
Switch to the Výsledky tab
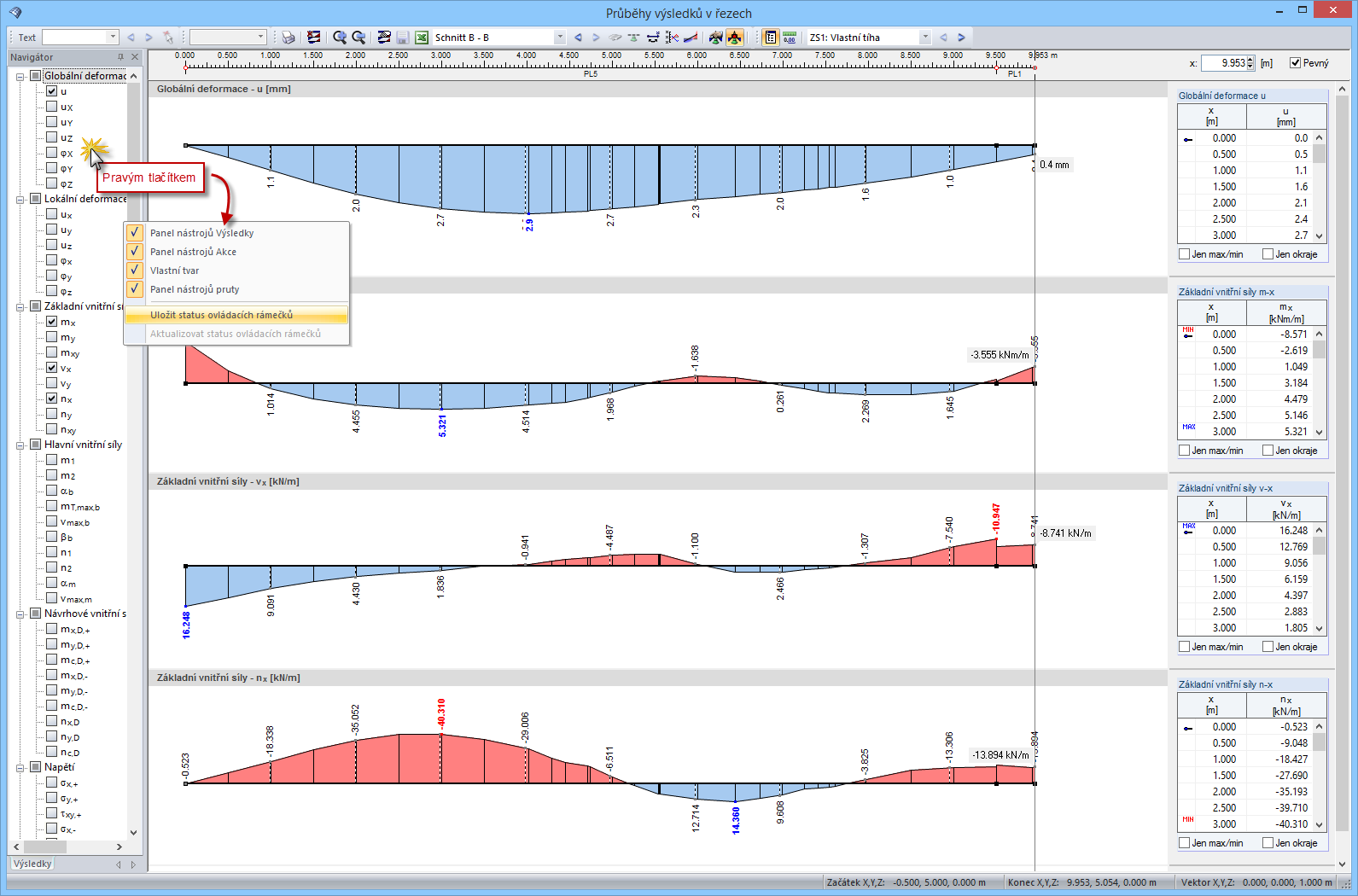pyautogui.click(x=32, y=864)
